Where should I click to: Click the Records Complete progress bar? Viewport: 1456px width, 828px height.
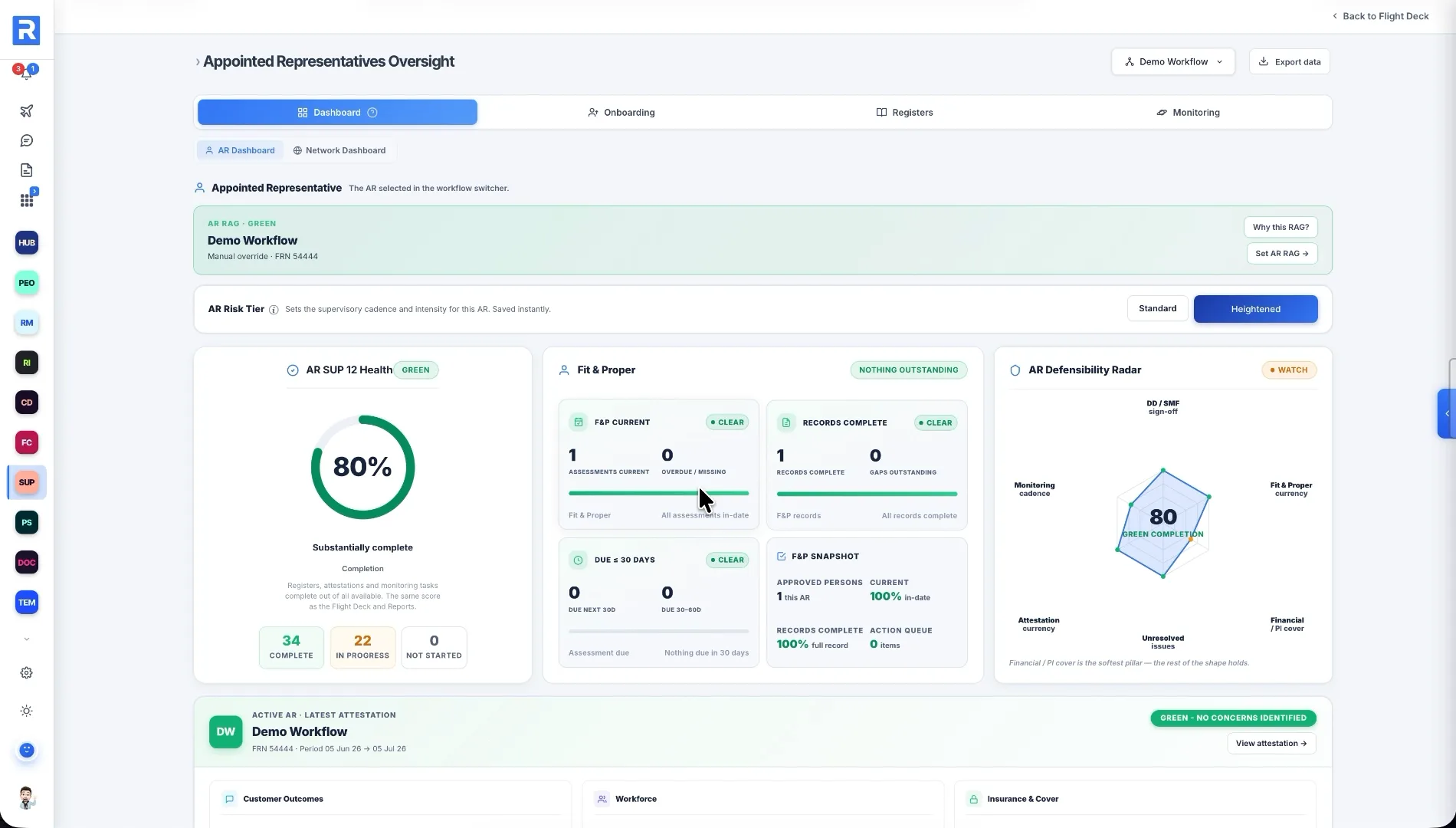[867, 494]
